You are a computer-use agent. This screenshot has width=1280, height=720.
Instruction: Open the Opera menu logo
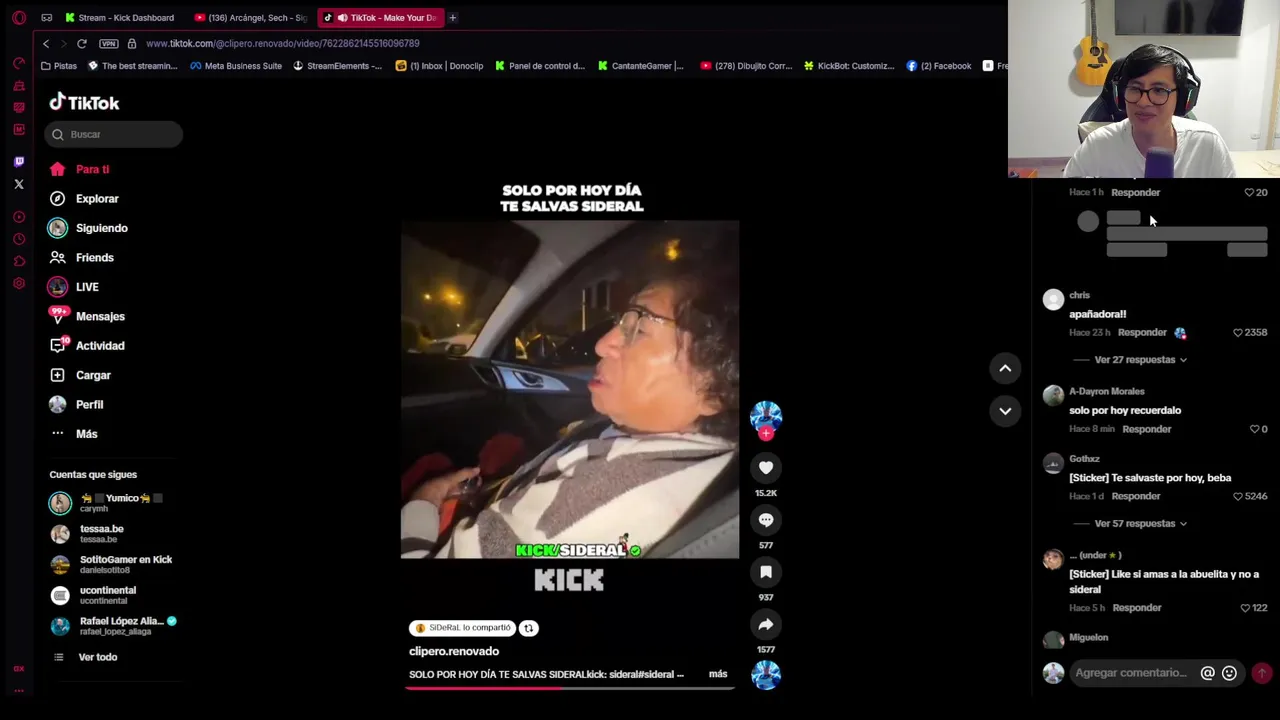(19, 17)
